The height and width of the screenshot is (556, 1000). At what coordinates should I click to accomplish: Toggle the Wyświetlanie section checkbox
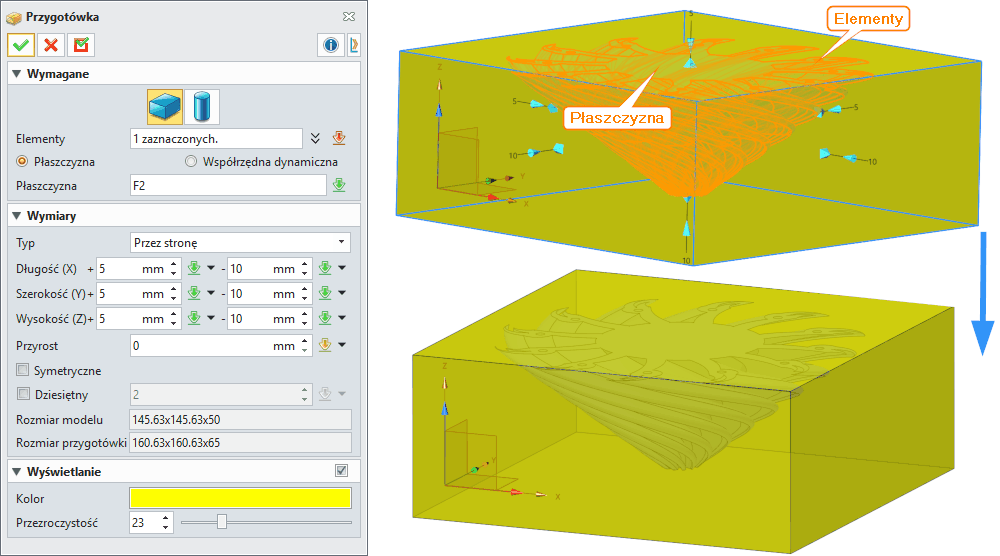pos(341,471)
